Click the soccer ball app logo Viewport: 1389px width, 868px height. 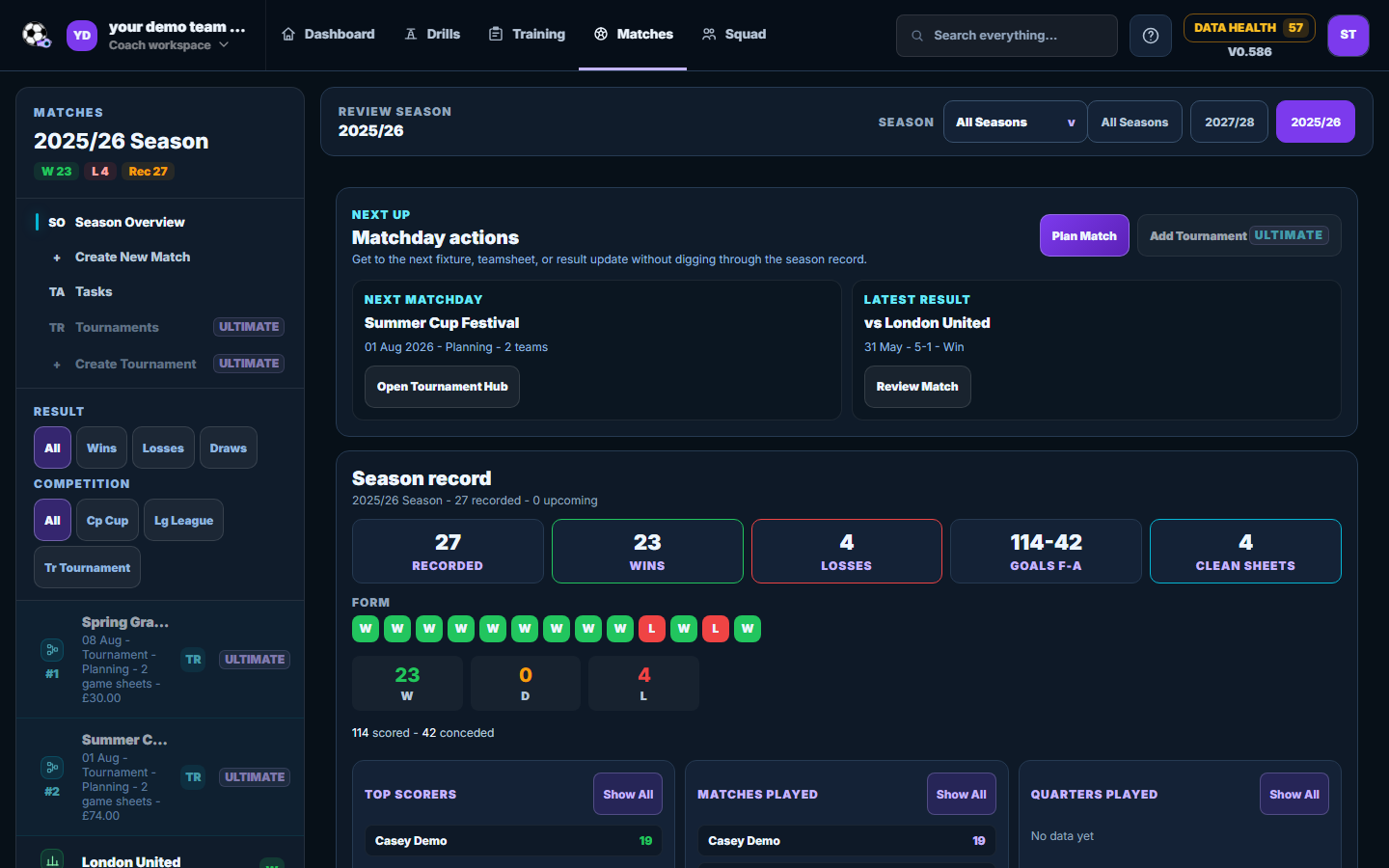click(x=37, y=35)
